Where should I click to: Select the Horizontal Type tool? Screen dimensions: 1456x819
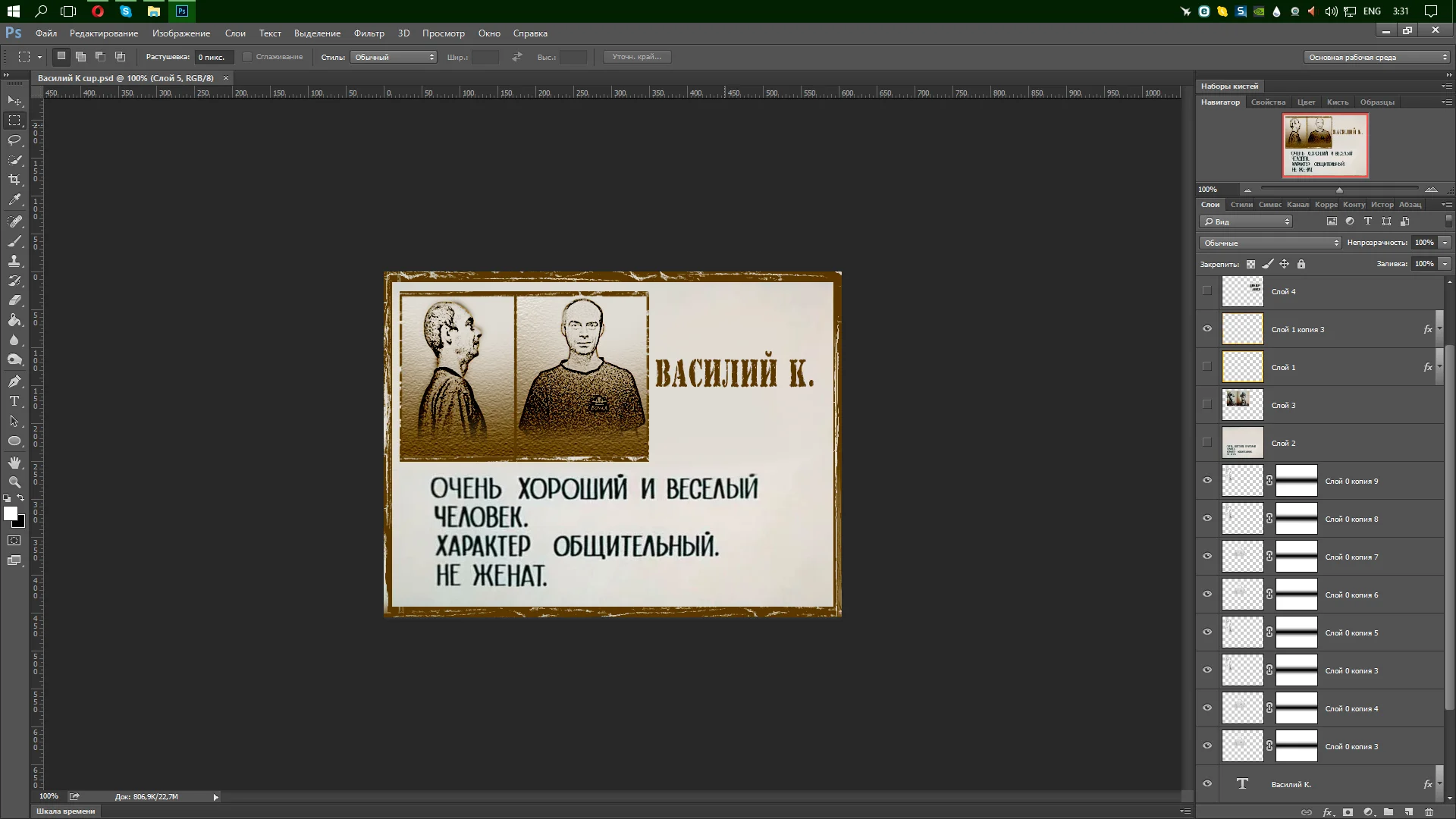pos(14,401)
